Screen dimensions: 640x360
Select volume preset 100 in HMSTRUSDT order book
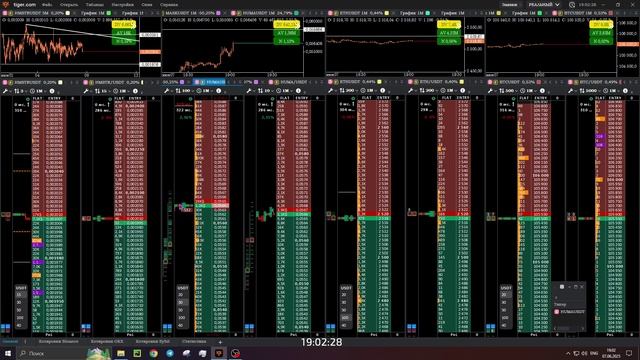click(20, 318)
